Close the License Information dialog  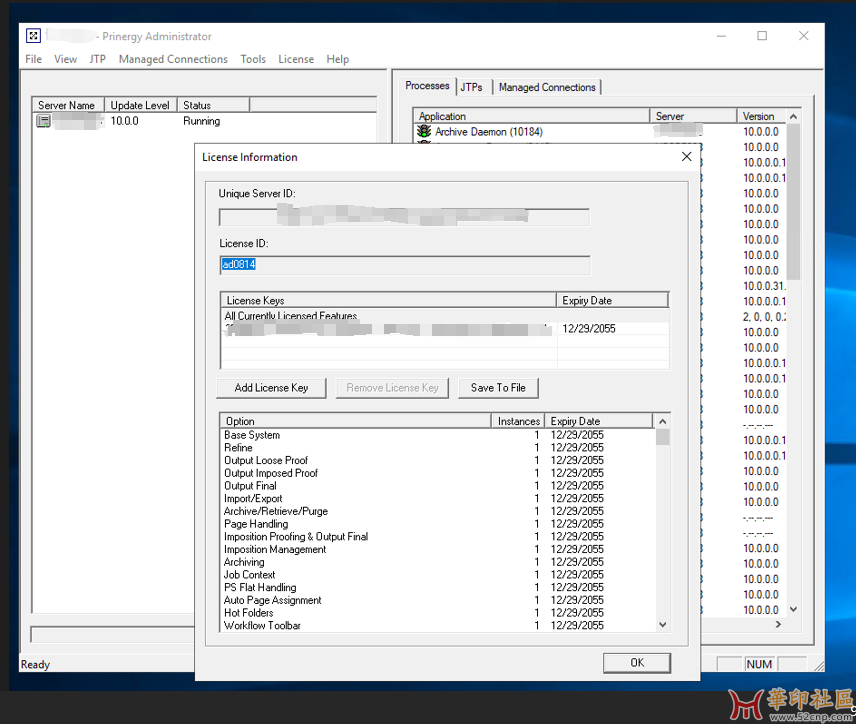(x=686, y=157)
